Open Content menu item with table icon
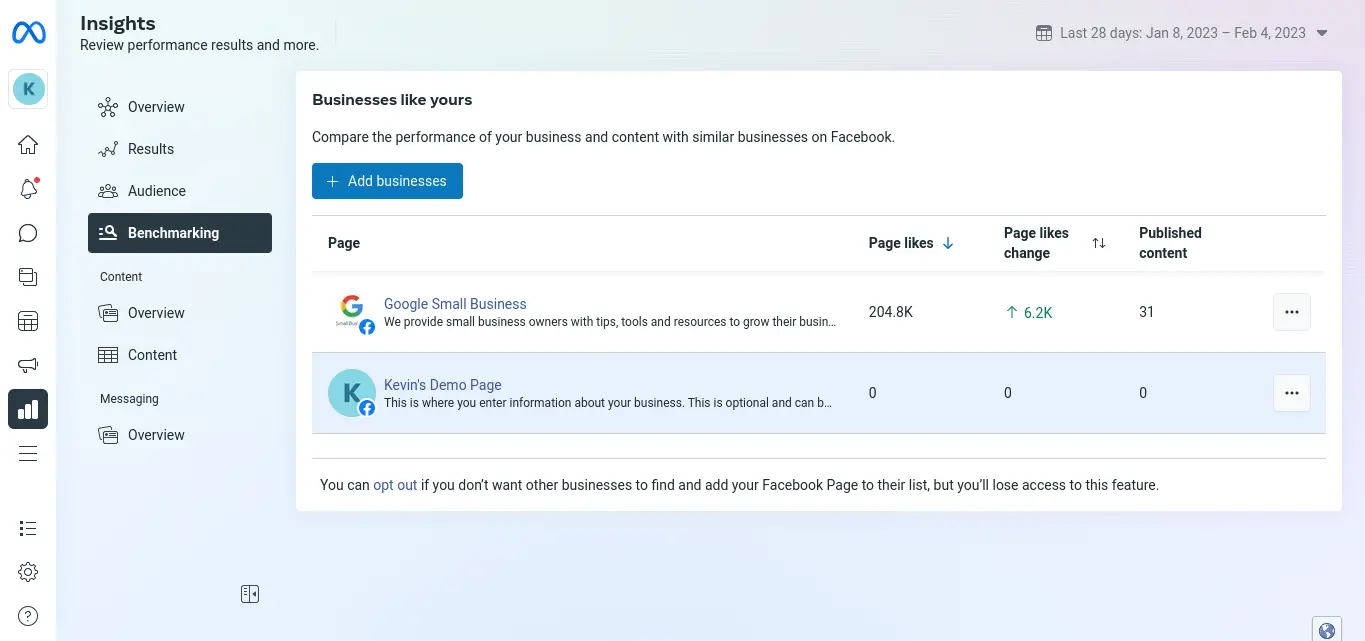 tap(180, 355)
